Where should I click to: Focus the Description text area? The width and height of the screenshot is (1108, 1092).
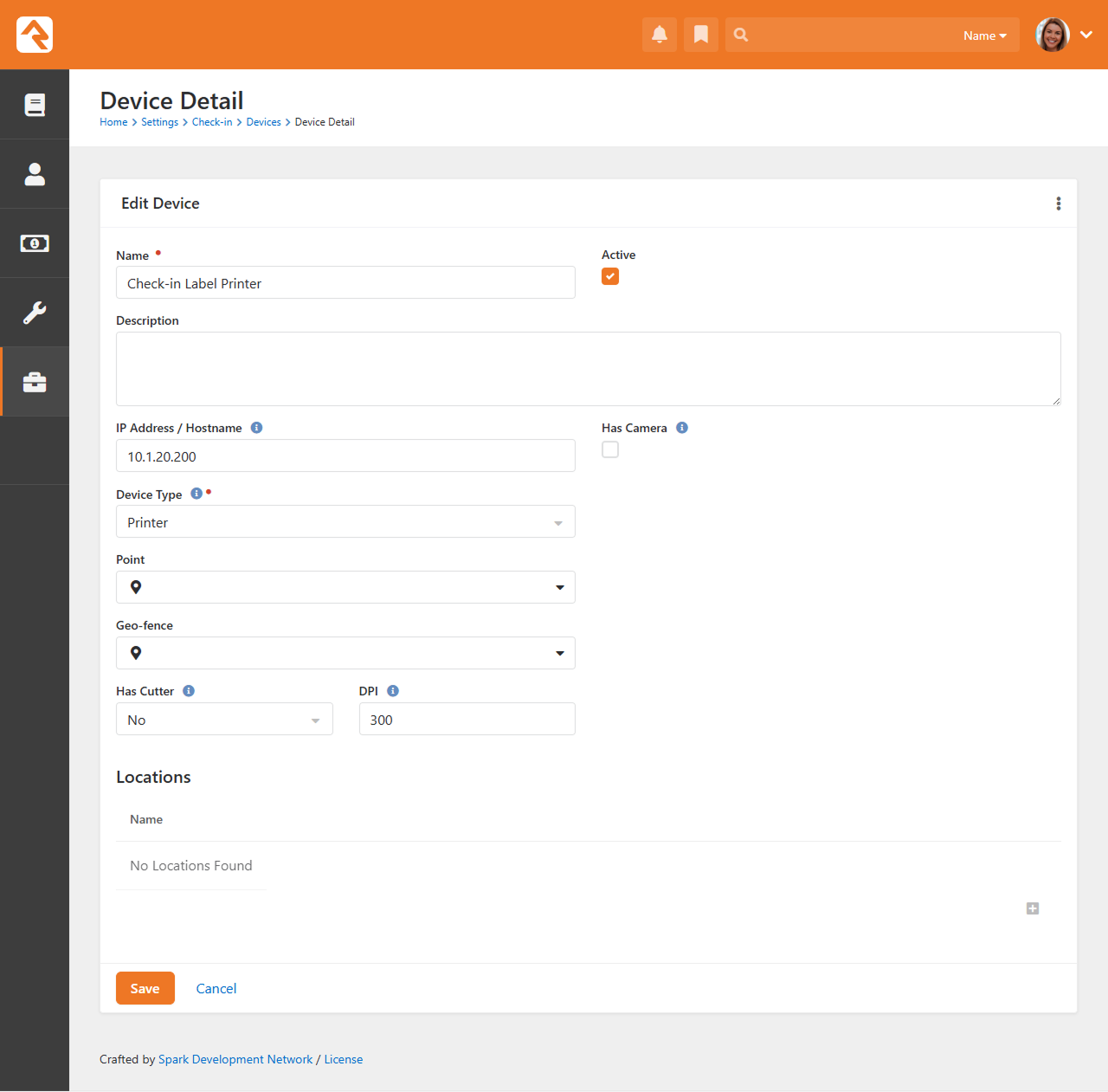(589, 369)
